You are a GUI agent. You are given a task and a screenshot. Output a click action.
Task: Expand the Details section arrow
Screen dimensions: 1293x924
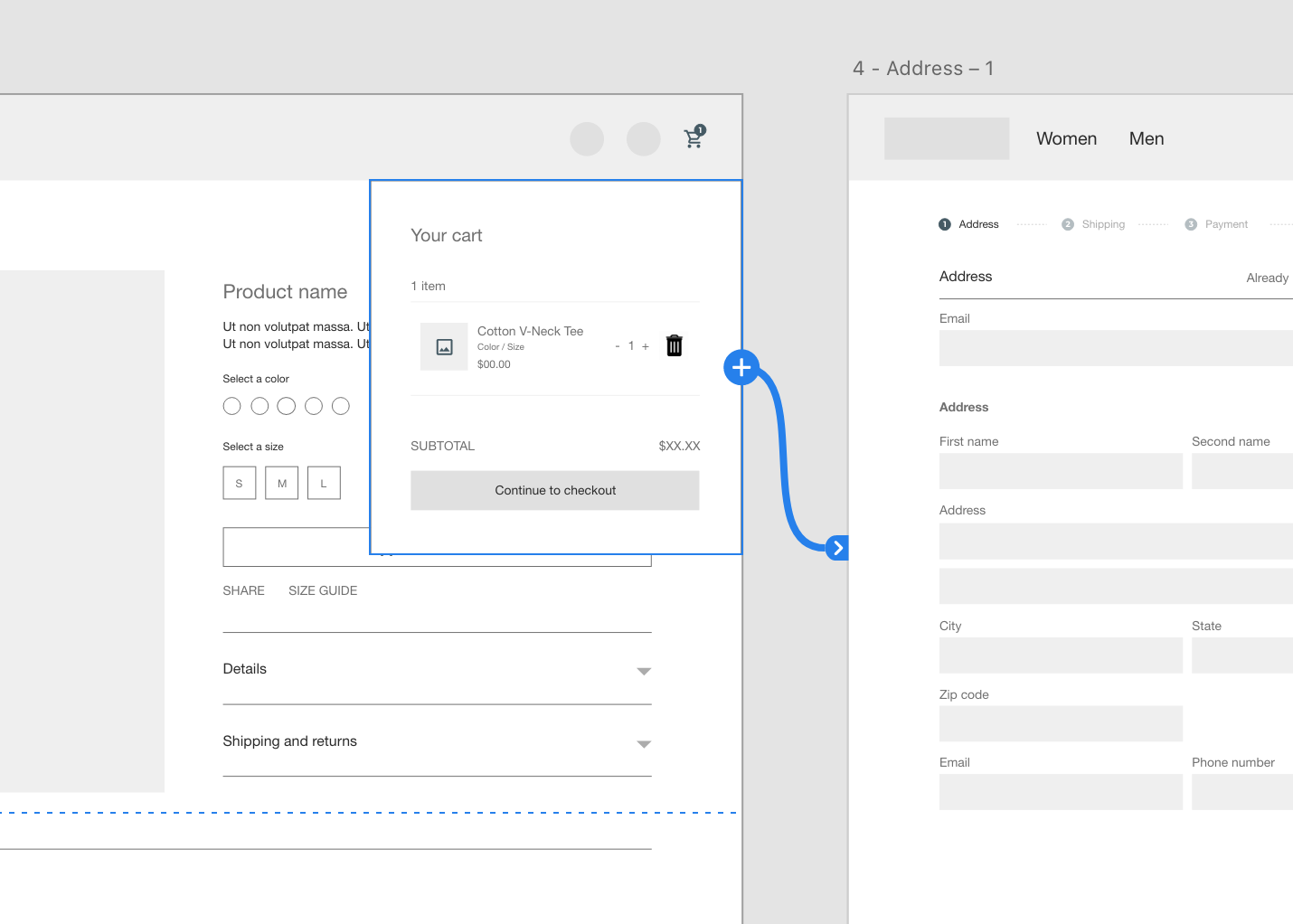tap(644, 671)
